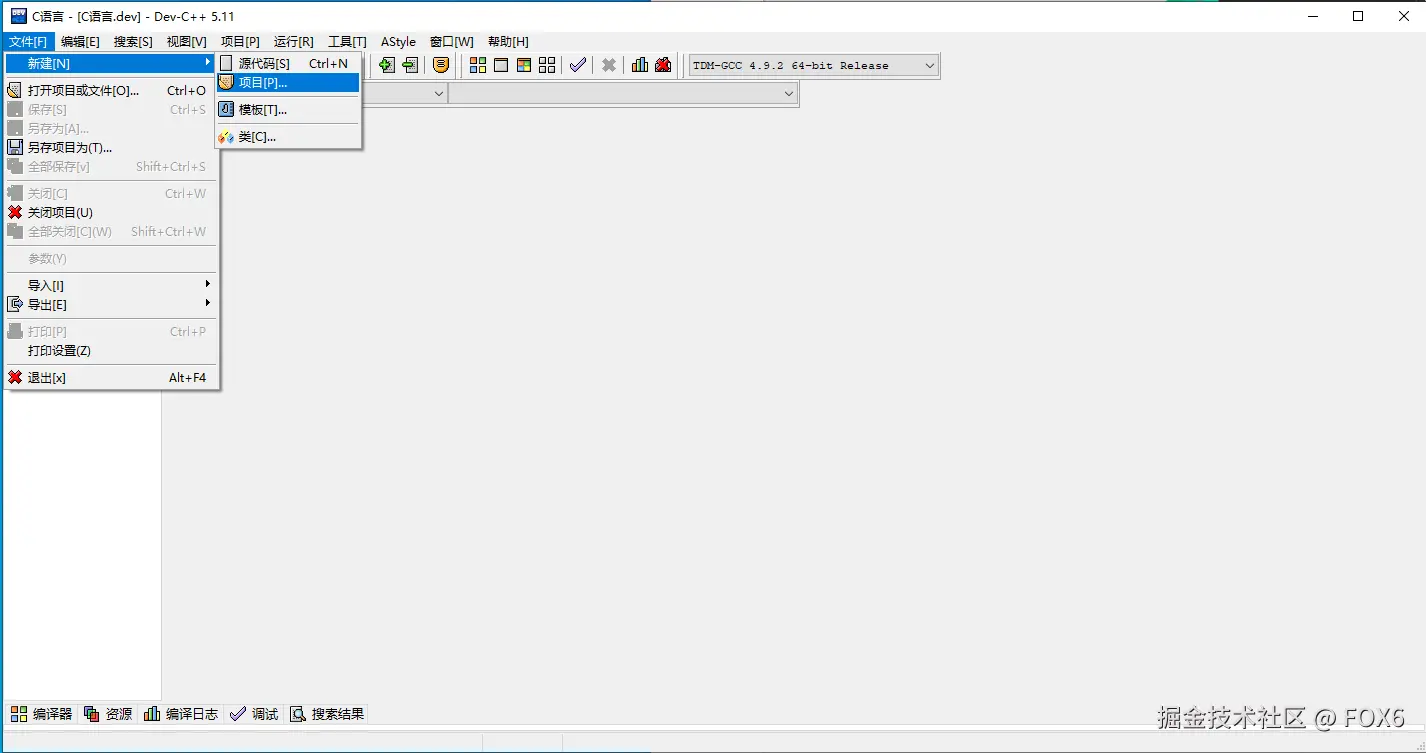Screen dimensions: 1426x753
Task: Open the class browser combo box arrow
Action: click(x=439, y=93)
